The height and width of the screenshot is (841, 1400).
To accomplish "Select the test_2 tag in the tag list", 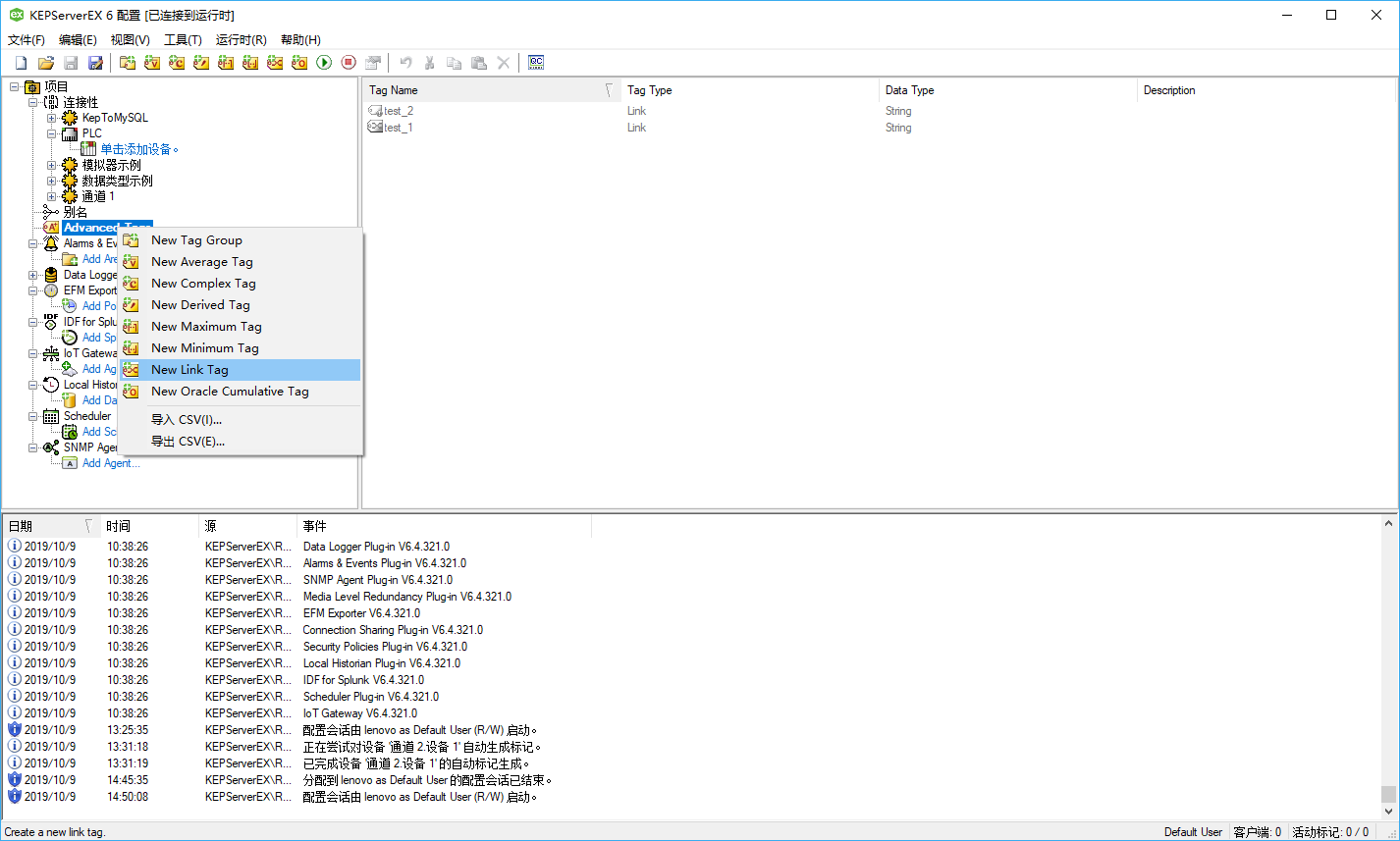I will pos(397,110).
